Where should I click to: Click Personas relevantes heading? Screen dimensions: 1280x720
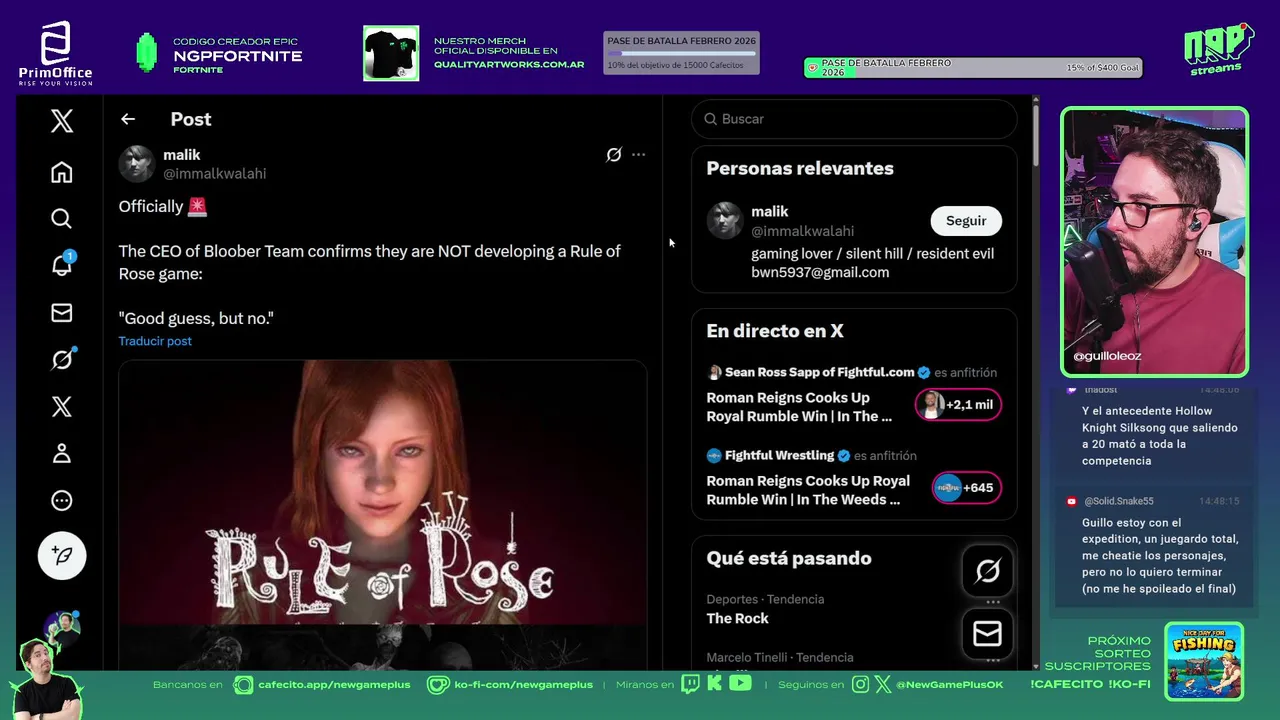pyautogui.click(x=800, y=169)
